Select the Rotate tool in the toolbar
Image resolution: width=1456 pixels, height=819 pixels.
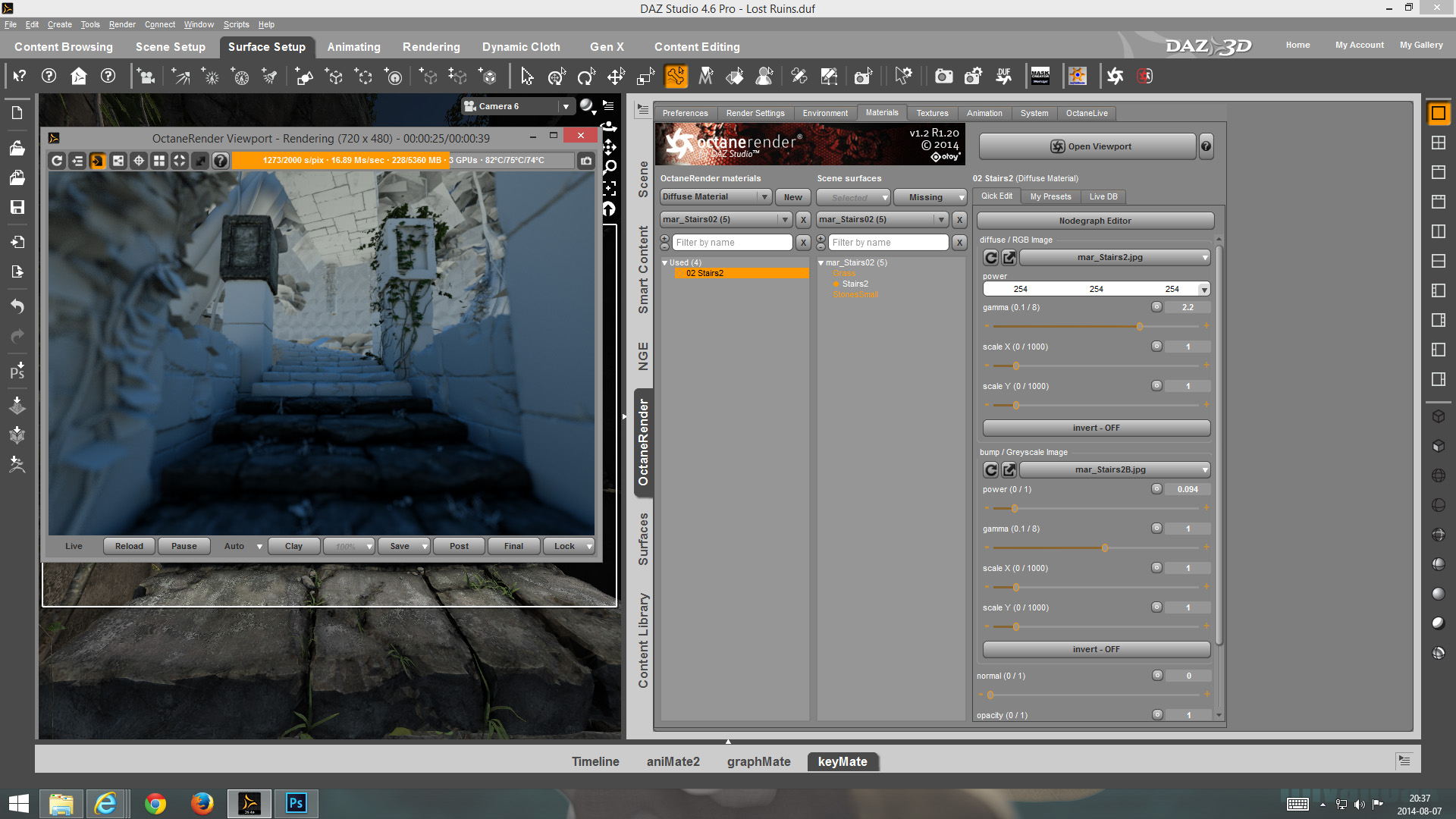[585, 77]
